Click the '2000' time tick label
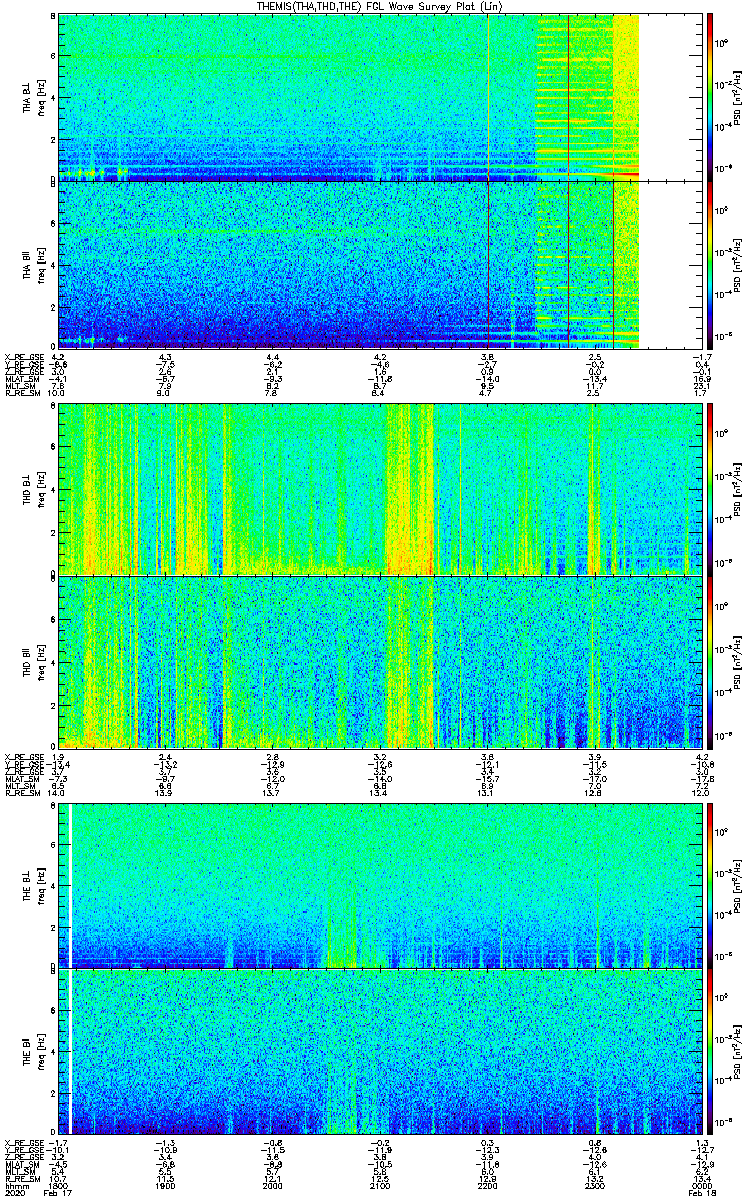 [x=272, y=1186]
